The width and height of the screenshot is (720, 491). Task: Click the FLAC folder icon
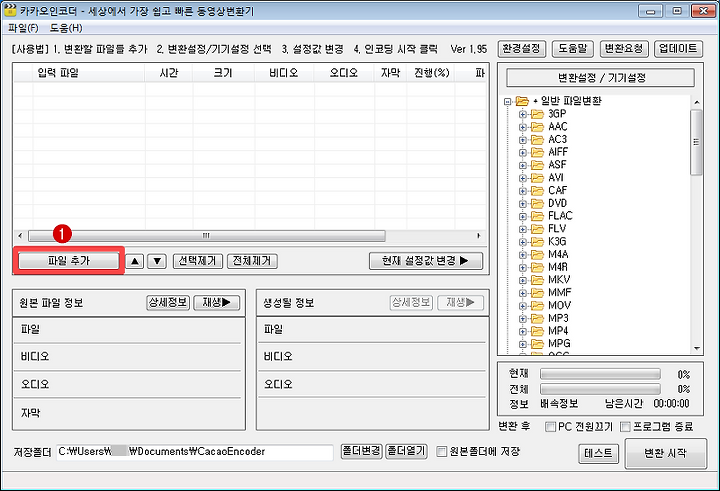(537, 216)
